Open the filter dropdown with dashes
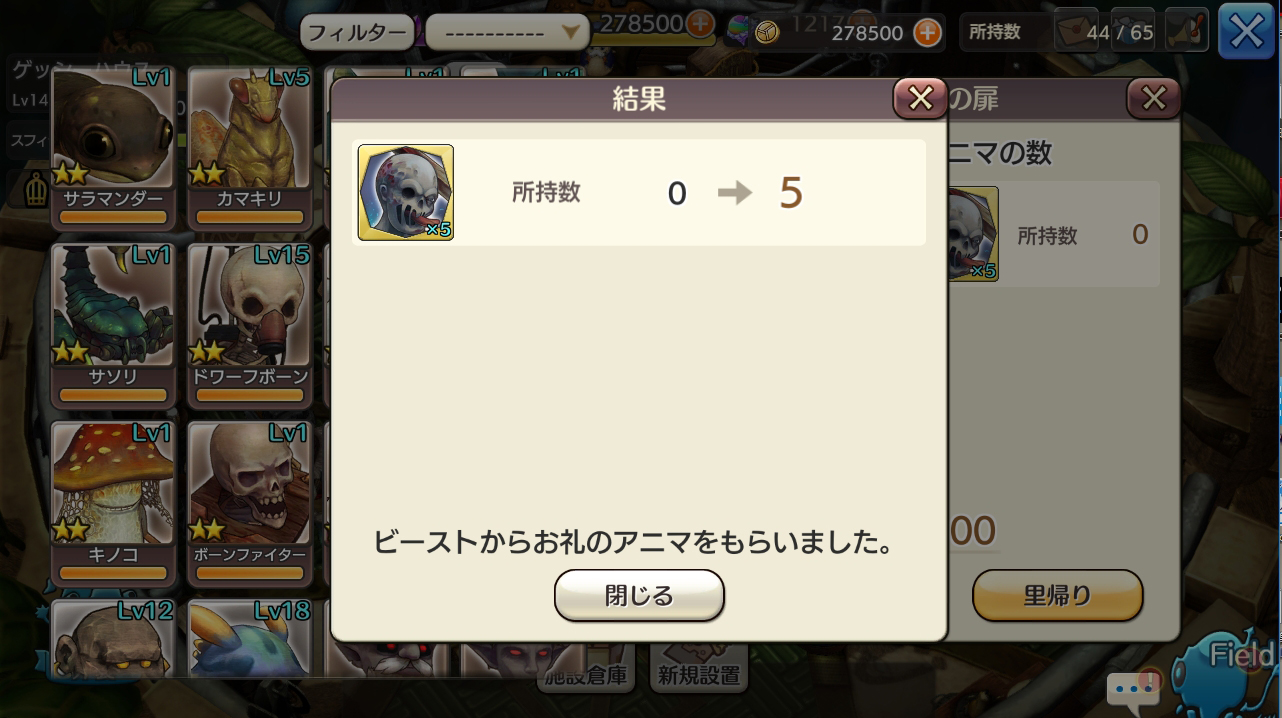 tap(506, 32)
